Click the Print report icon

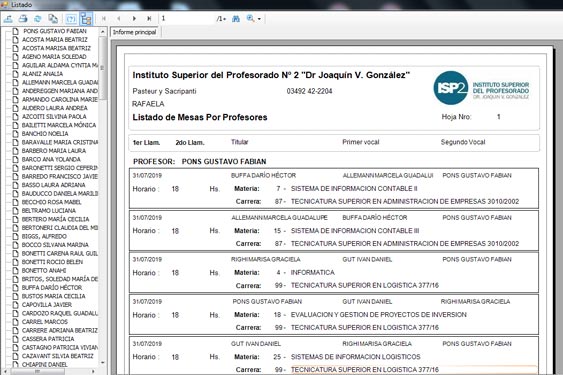click(23, 18)
